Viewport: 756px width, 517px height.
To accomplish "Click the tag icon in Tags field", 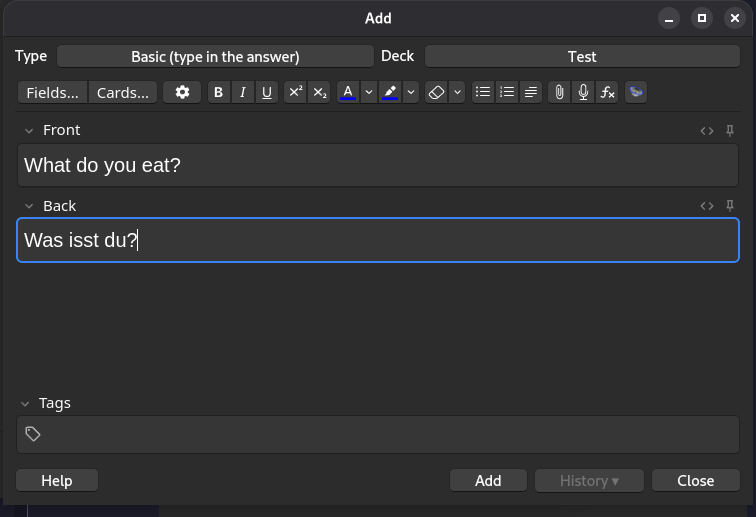I will [33, 434].
